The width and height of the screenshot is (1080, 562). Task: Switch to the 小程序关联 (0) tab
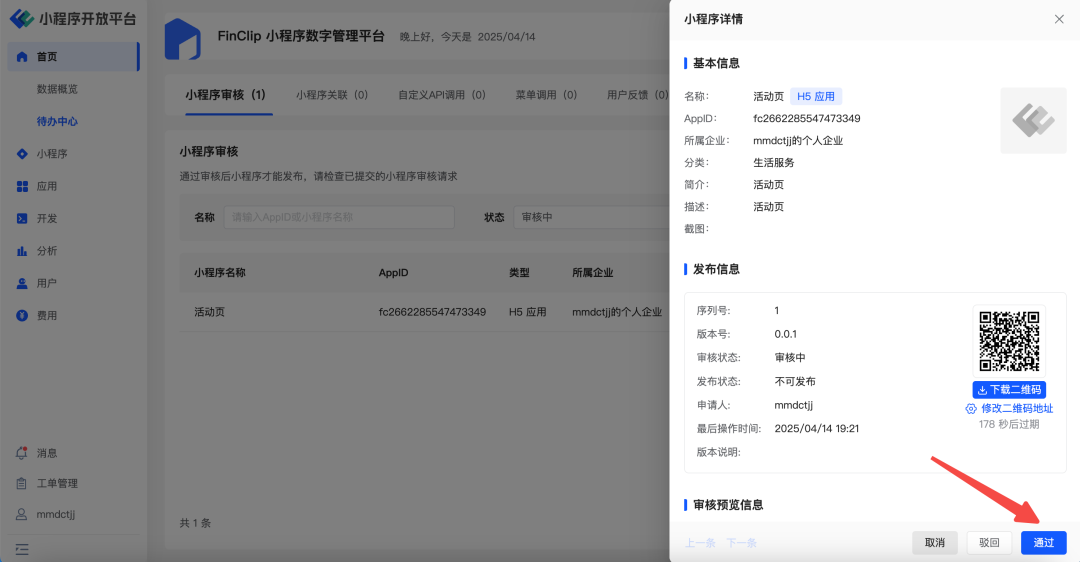pos(332,95)
